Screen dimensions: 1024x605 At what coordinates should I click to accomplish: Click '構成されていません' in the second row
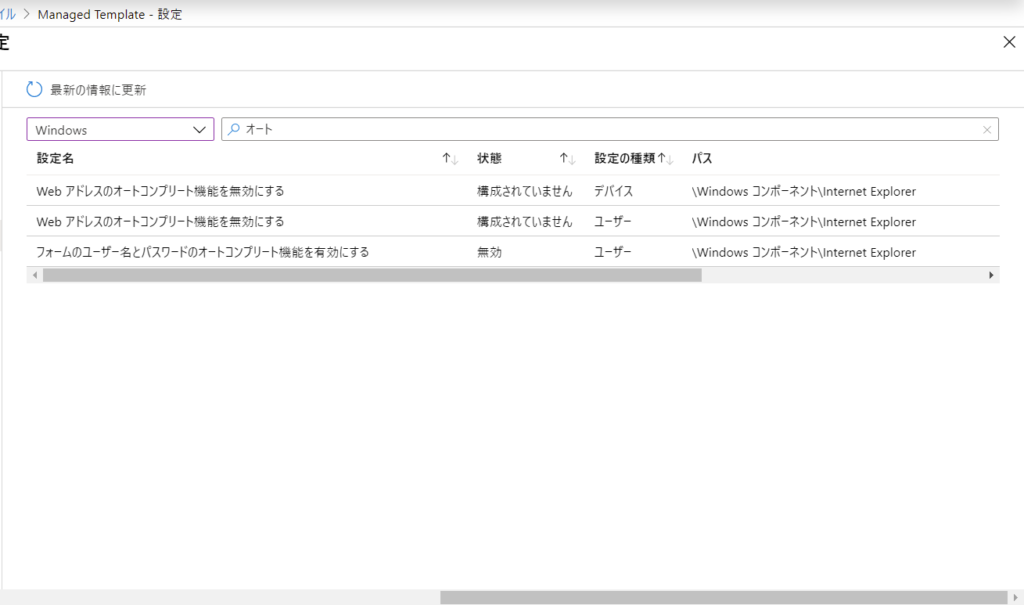click(524, 221)
